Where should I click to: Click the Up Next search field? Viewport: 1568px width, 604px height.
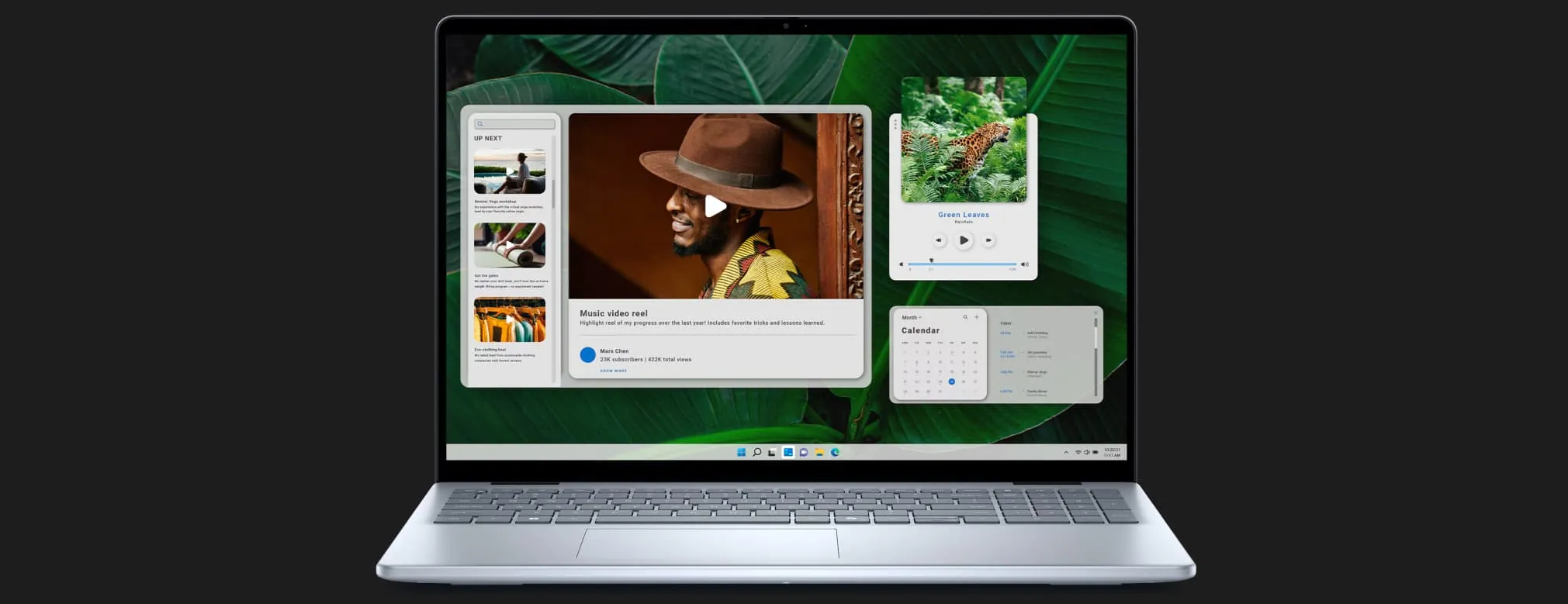[515, 124]
